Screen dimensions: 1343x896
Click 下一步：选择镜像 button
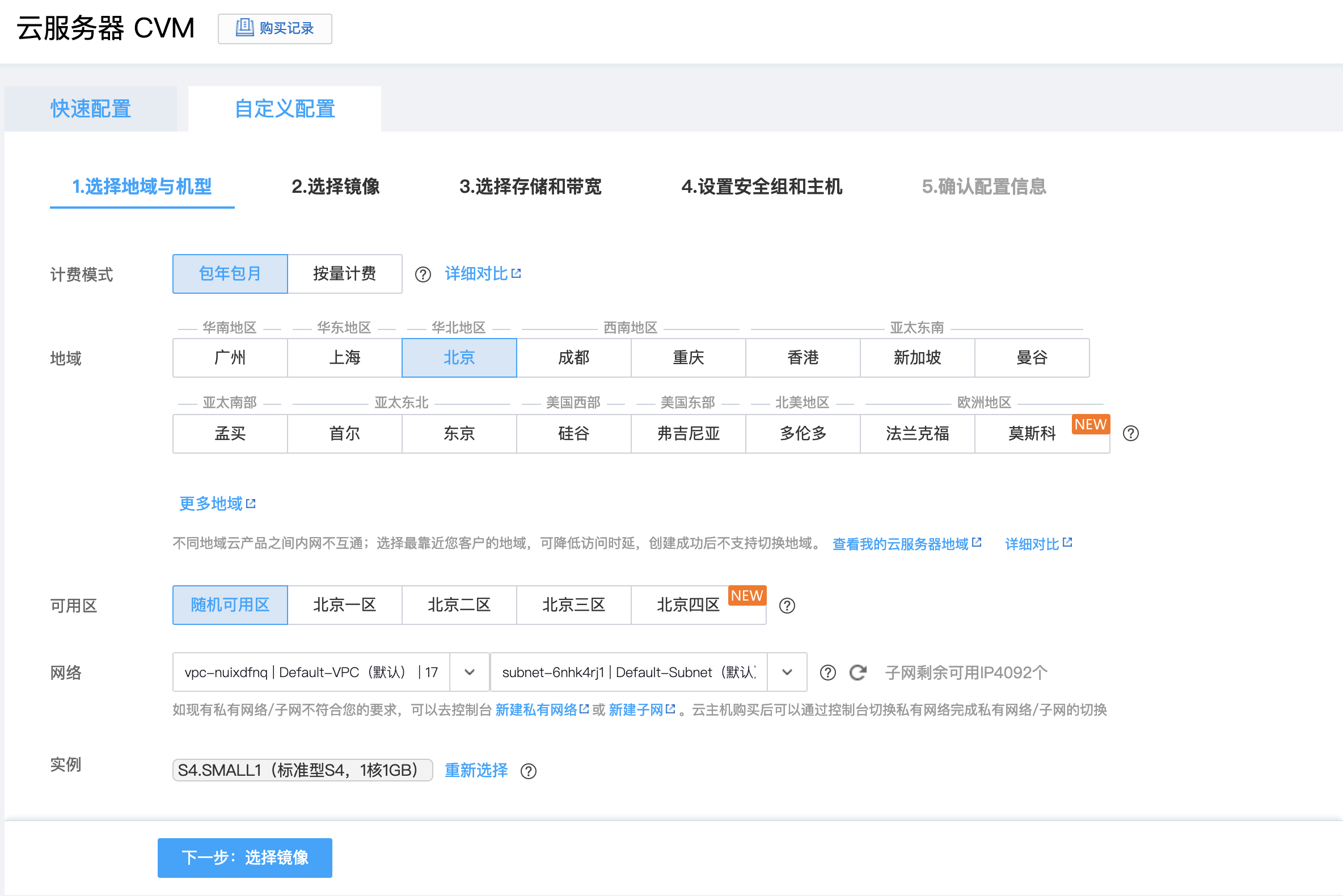(244, 857)
